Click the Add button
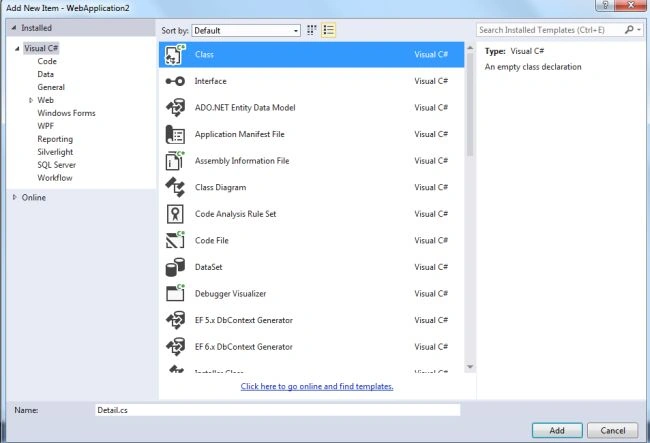The width and height of the screenshot is (650, 443). point(557,430)
